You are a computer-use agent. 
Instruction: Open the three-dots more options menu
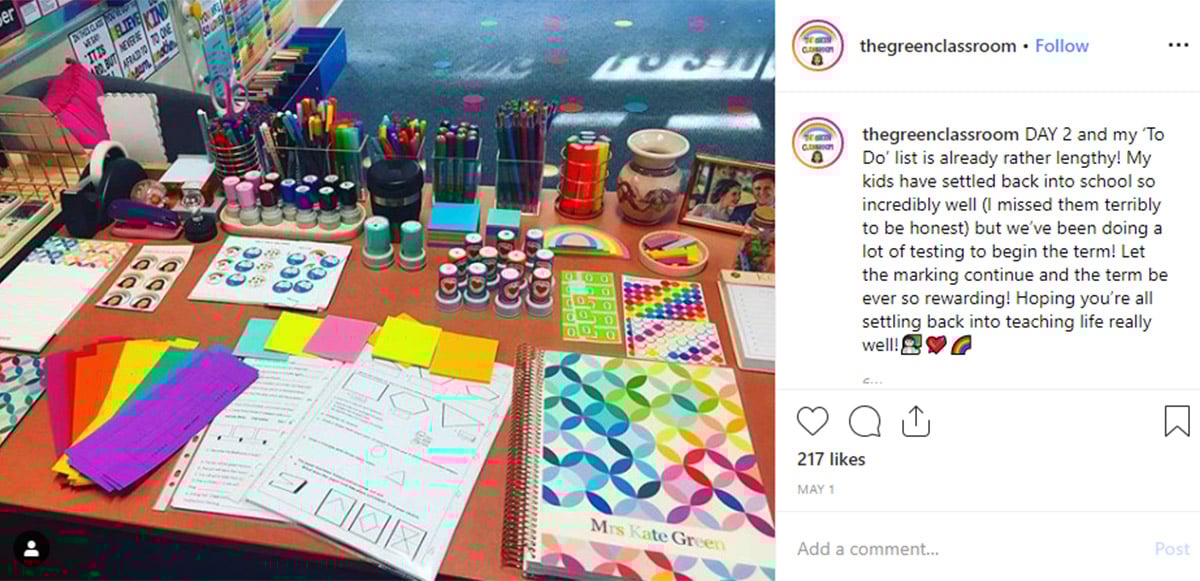pyautogui.click(x=1178, y=46)
